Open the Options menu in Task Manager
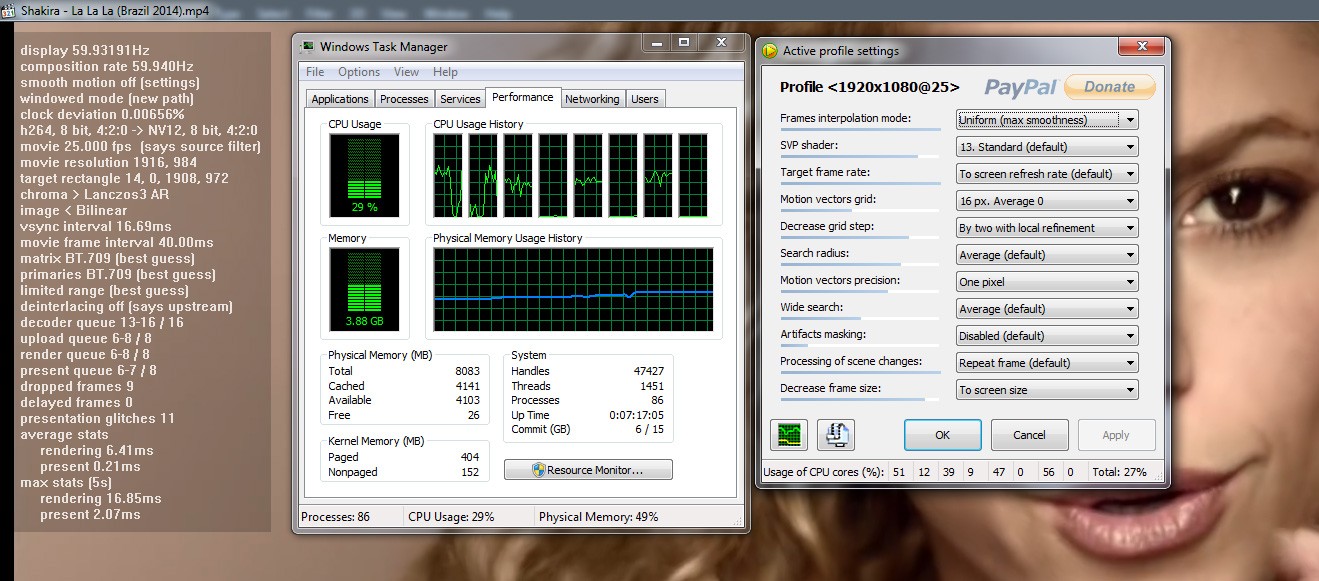Image resolution: width=1319 pixels, height=581 pixels. point(358,72)
